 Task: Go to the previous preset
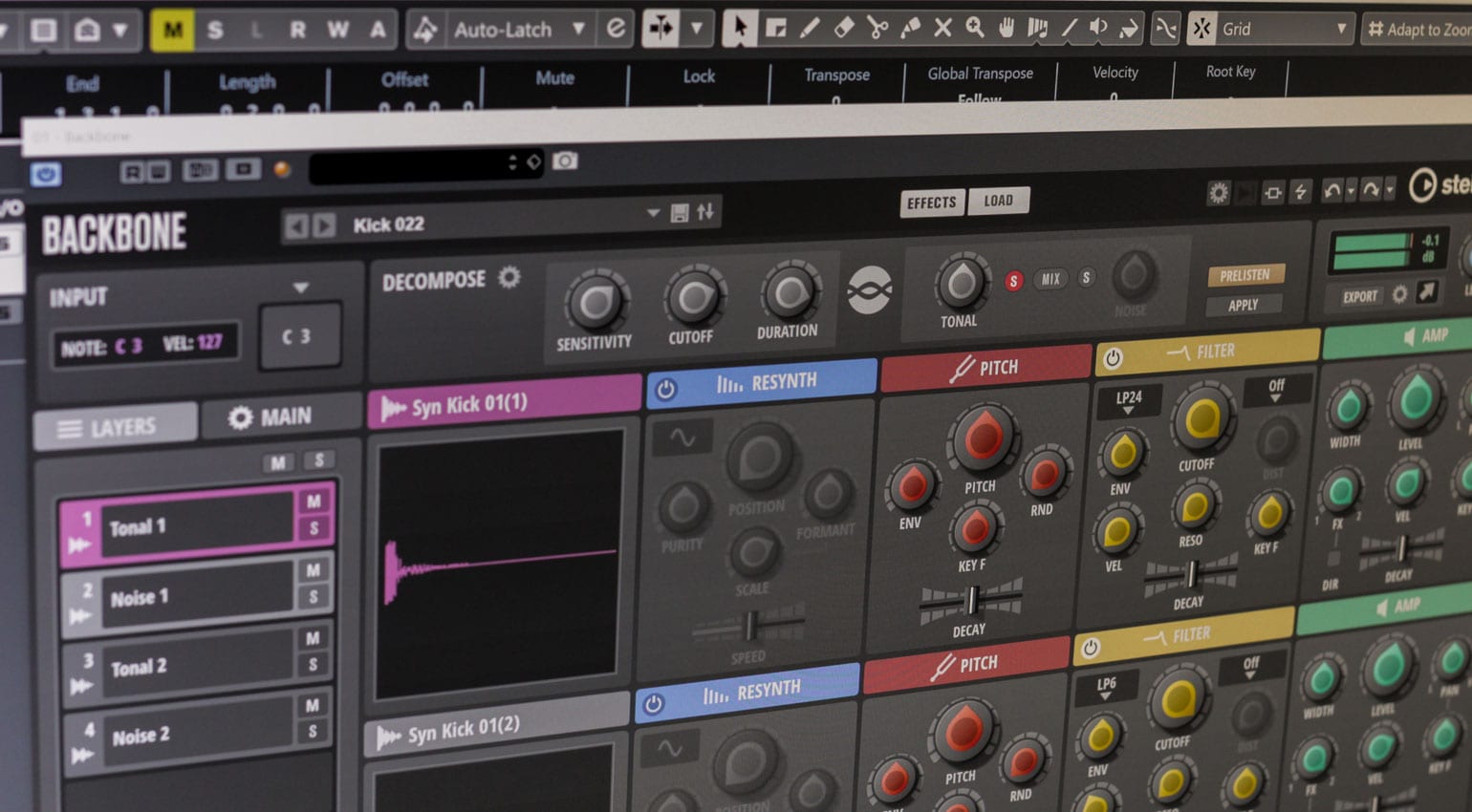tap(296, 226)
